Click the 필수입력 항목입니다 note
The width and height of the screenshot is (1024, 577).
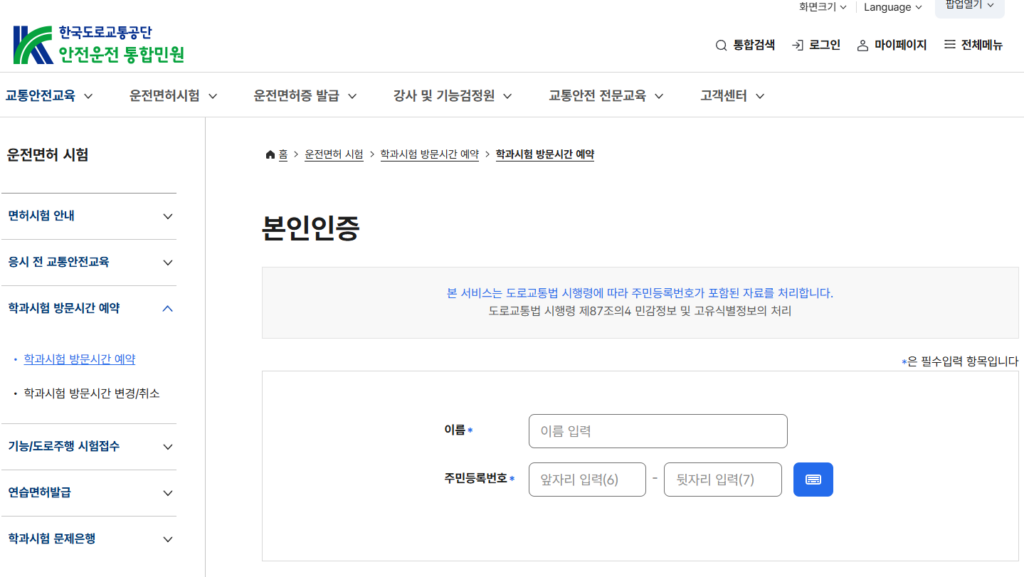960,362
